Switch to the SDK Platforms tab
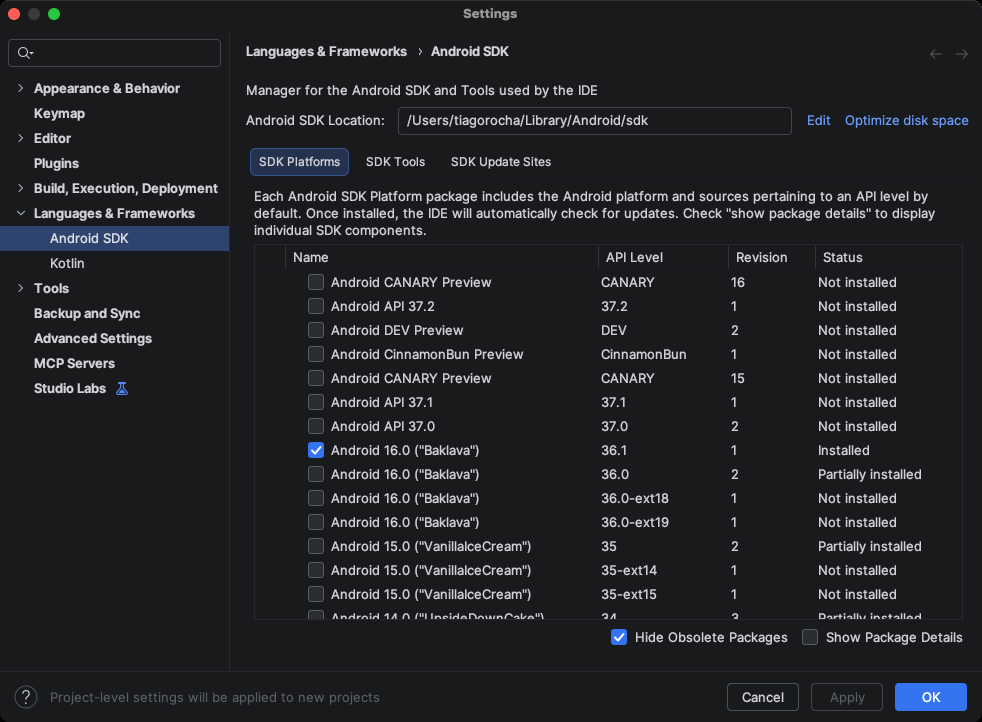The height and width of the screenshot is (722, 982). click(299, 162)
